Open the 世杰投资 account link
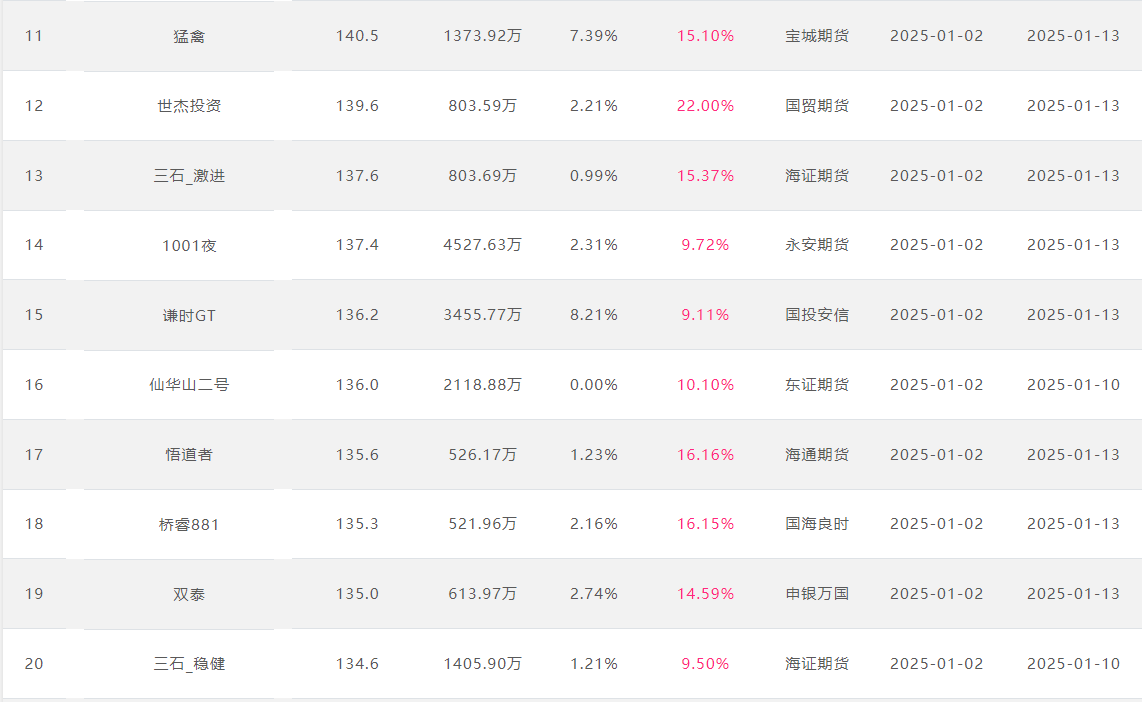 point(189,106)
